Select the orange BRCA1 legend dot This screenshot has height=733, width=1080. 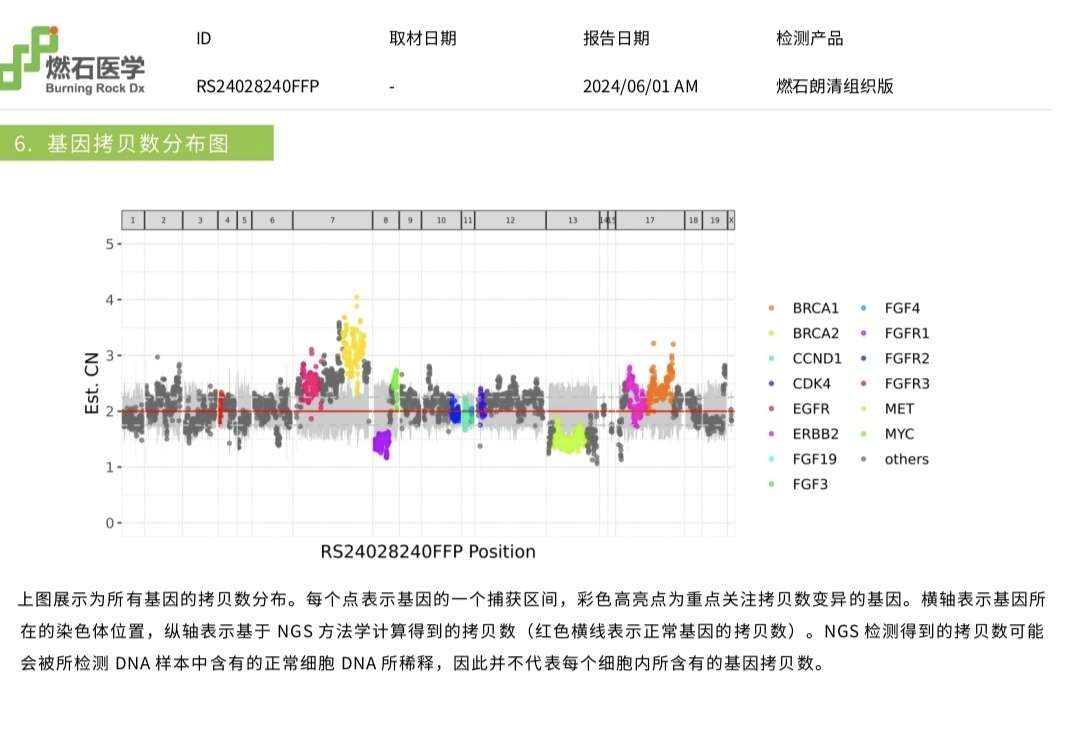tap(772, 308)
